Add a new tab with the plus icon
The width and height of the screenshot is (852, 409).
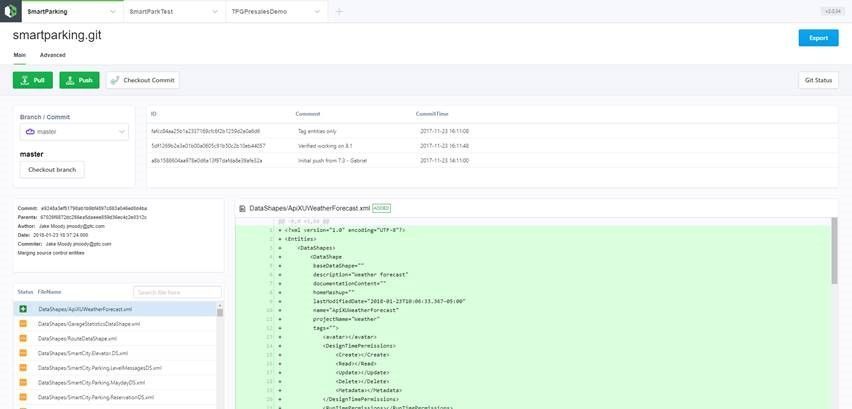(x=339, y=11)
